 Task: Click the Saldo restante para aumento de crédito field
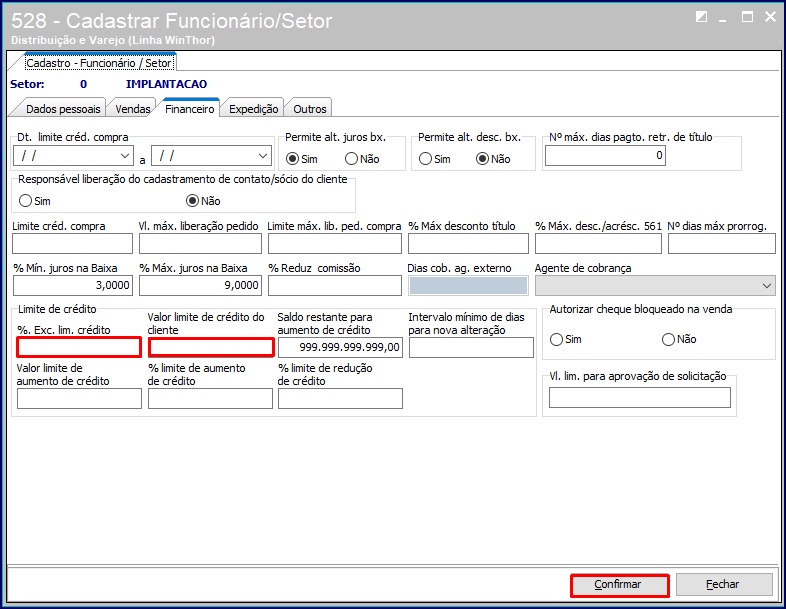(x=340, y=347)
